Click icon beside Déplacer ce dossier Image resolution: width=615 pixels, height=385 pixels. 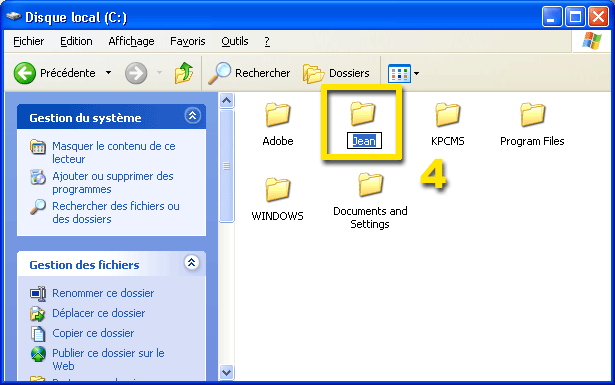(38, 313)
